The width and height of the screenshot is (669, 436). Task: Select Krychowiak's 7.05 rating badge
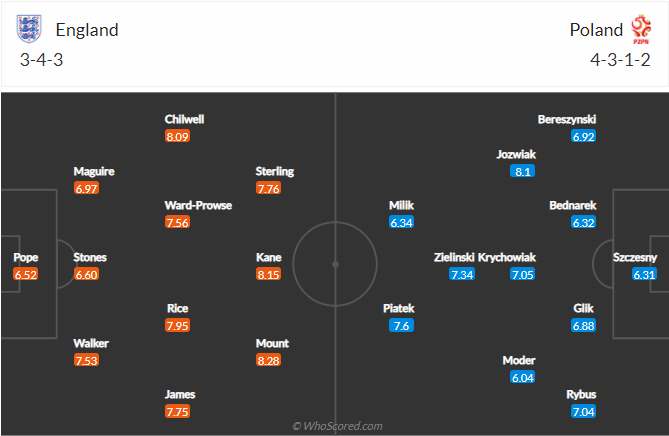click(x=522, y=274)
